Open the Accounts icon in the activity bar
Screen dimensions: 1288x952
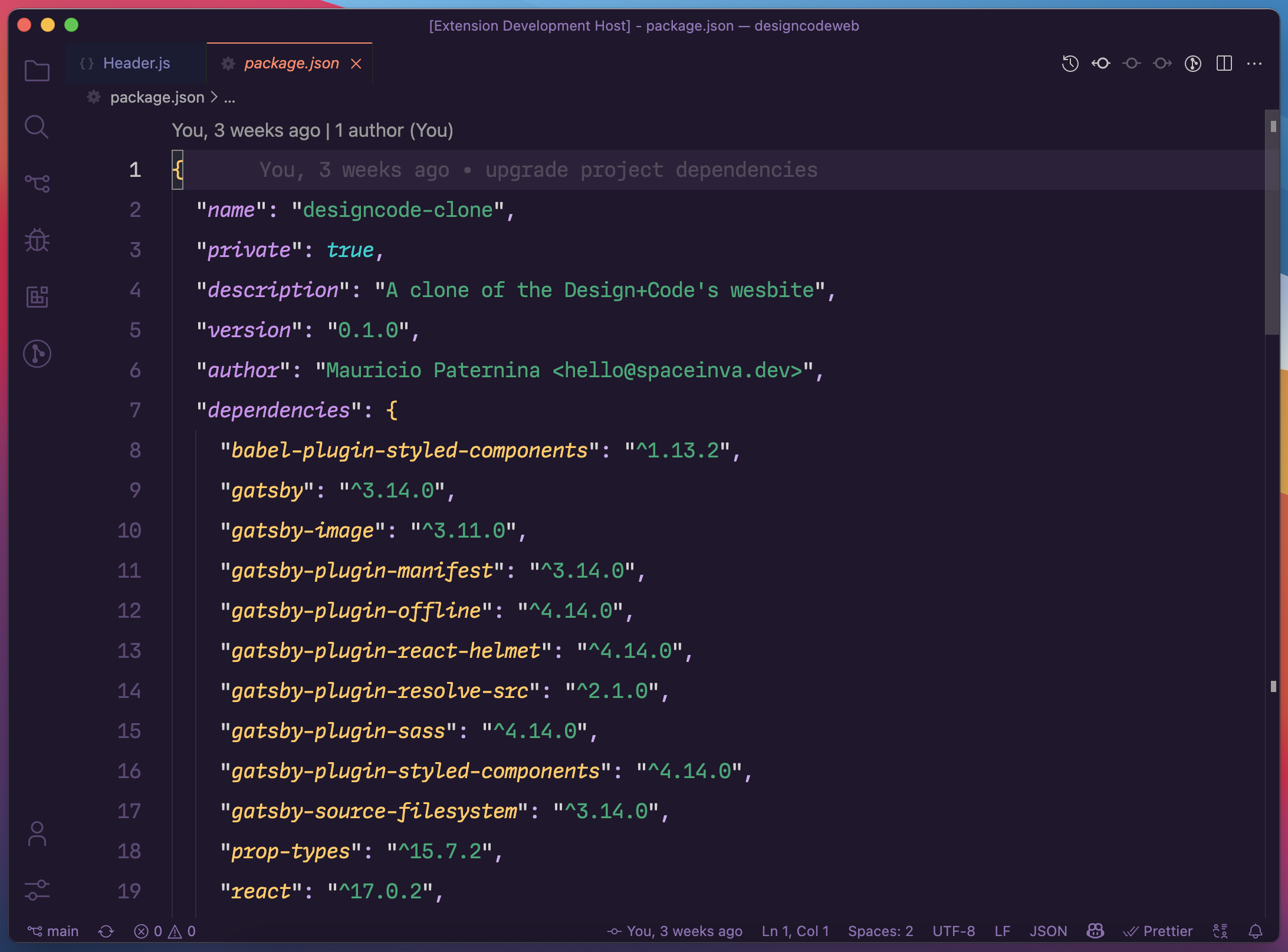(37, 834)
